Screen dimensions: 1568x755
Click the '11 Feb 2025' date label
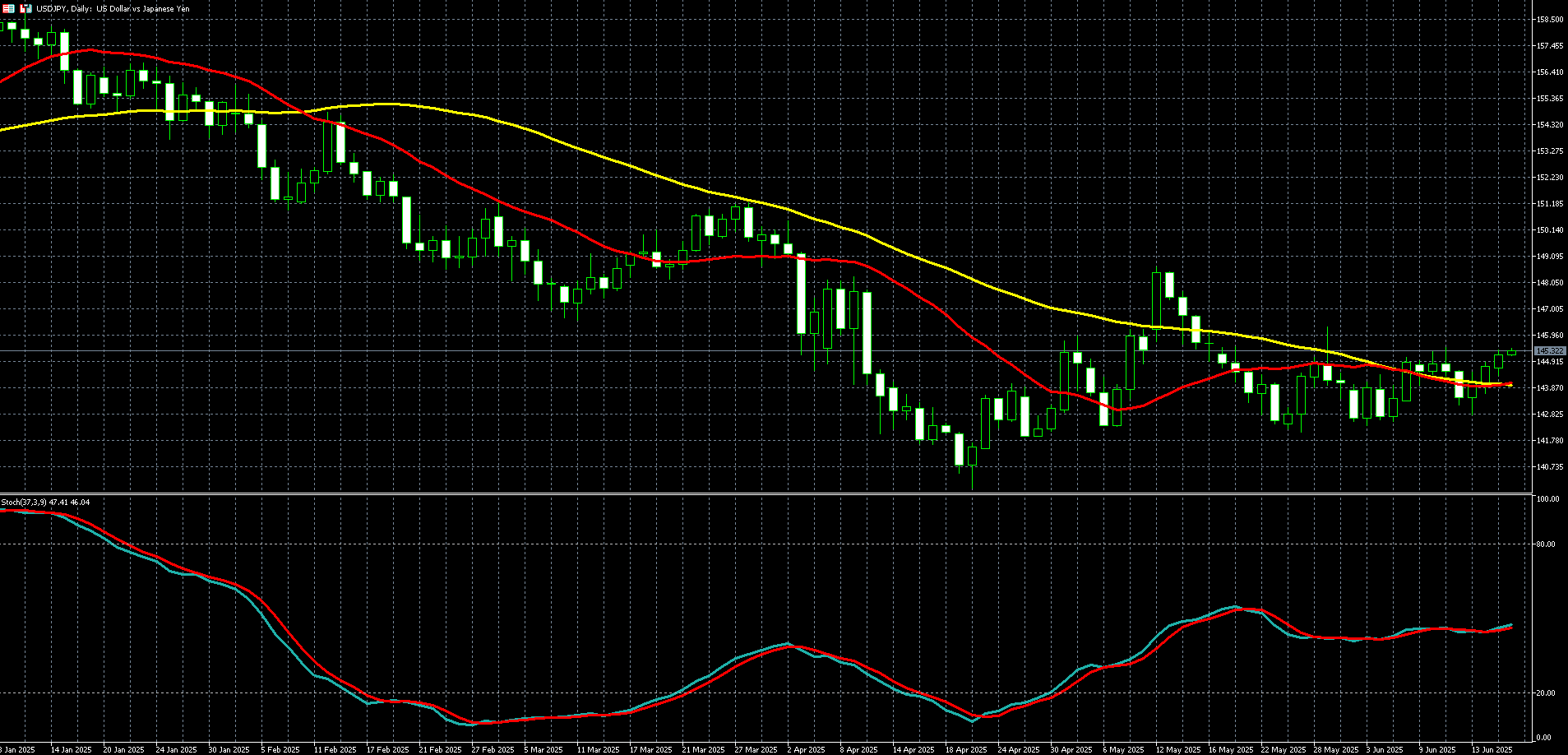coord(335,750)
